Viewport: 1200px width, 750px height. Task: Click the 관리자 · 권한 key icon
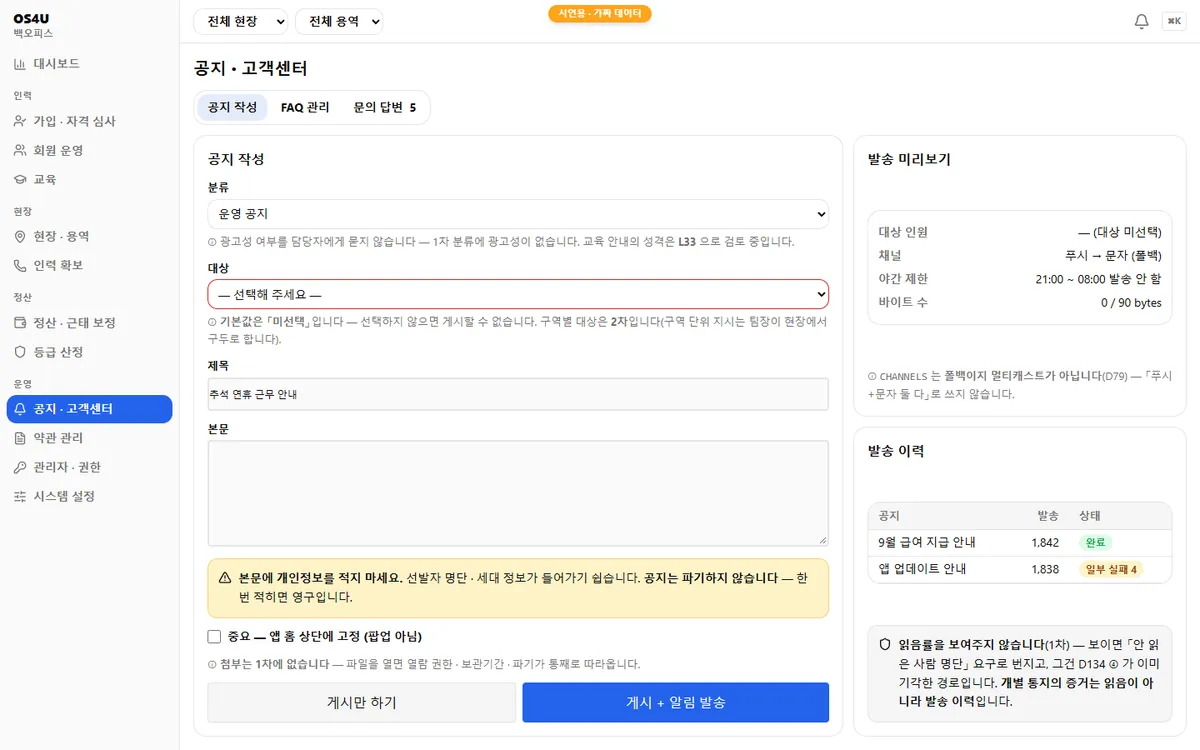click(x=20, y=467)
